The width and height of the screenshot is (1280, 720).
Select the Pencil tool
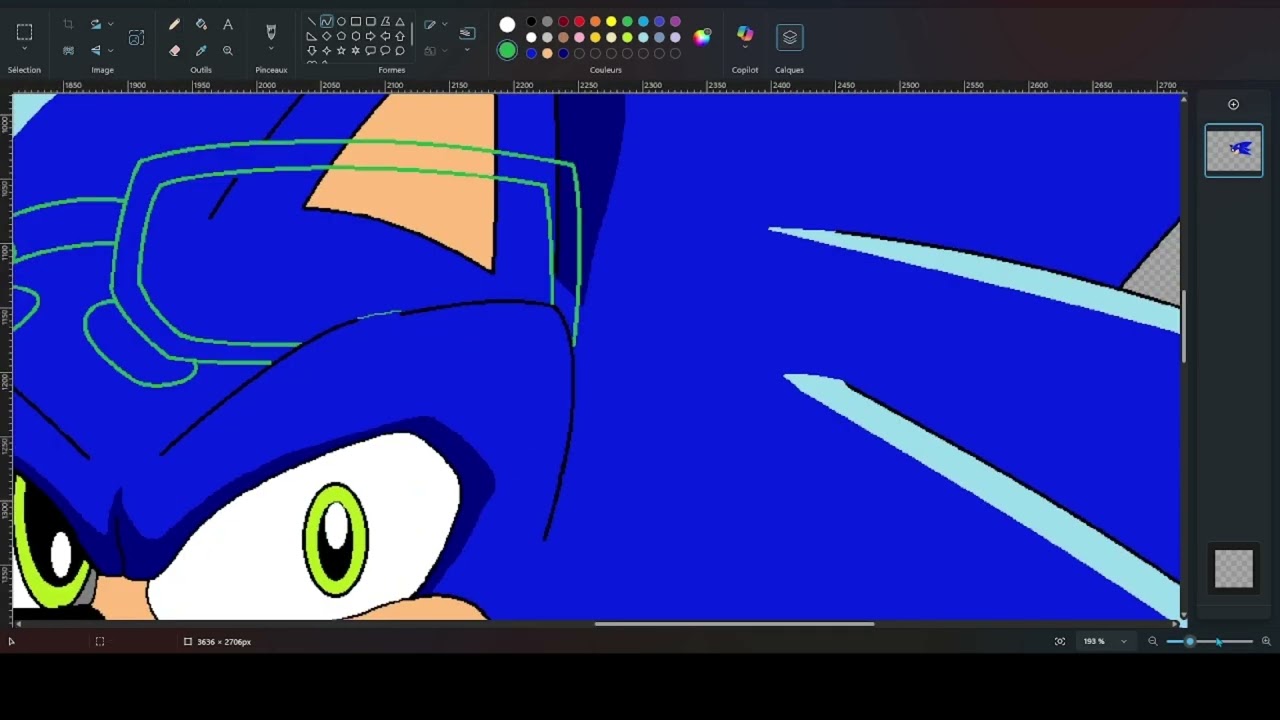(x=175, y=24)
